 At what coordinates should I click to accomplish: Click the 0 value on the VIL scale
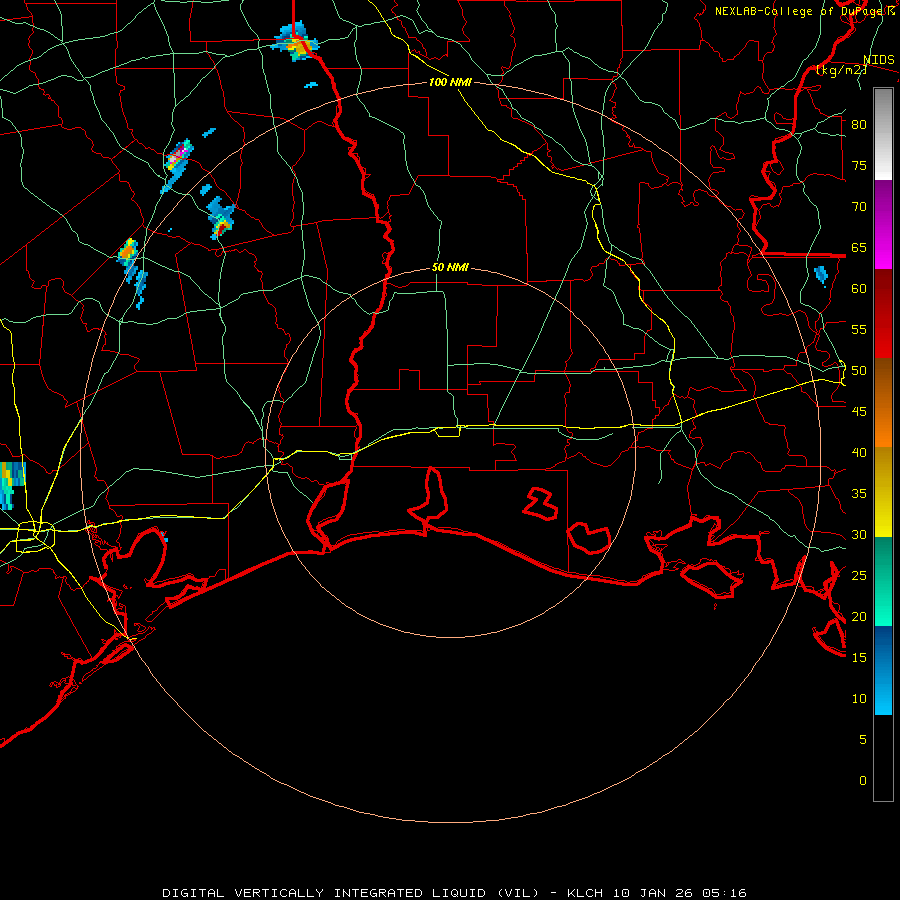click(863, 781)
